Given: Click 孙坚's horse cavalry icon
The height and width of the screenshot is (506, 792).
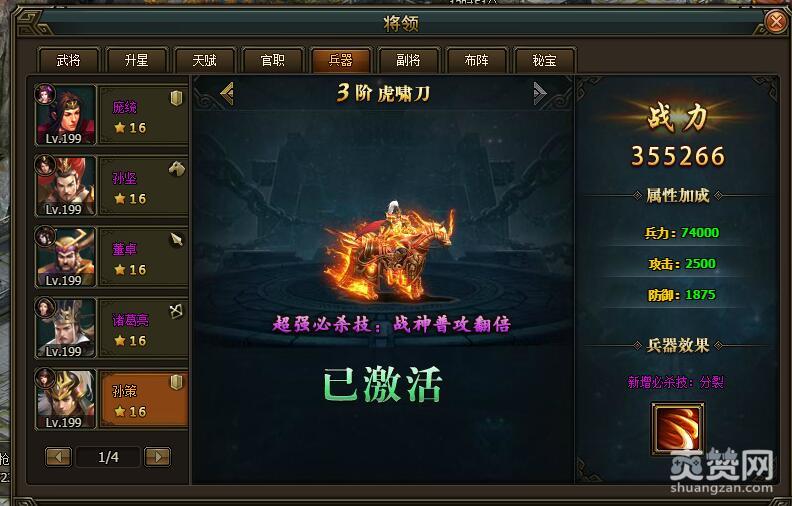Looking at the screenshot, I should [x=176, y=169].
